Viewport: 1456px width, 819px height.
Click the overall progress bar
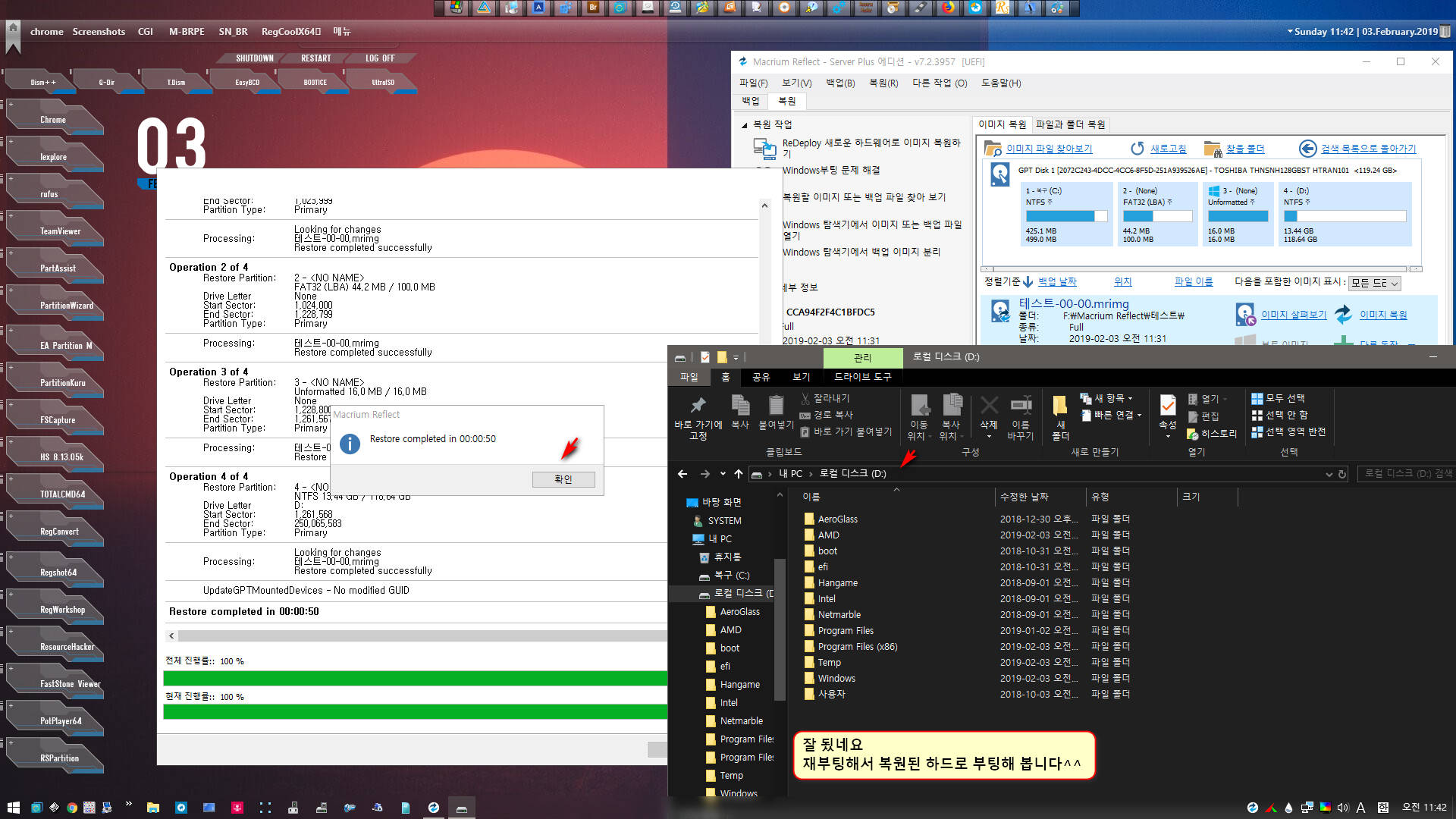415,678
